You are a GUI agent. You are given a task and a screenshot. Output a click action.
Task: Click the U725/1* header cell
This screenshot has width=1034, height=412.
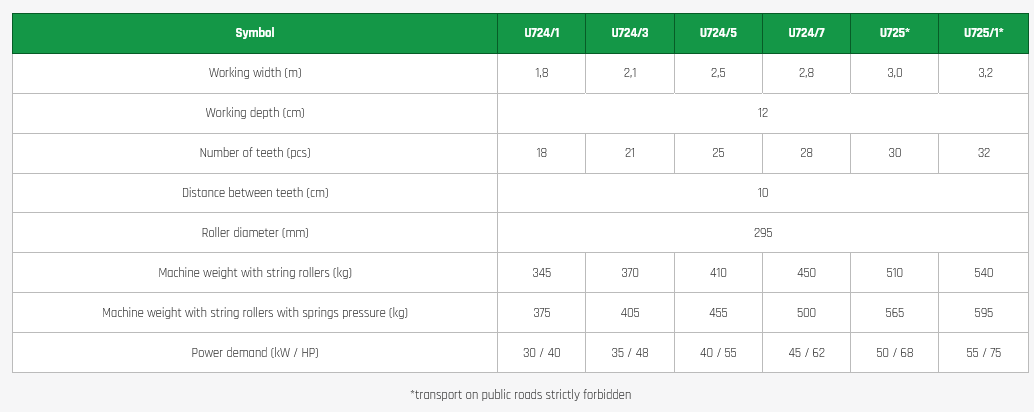[x=983, y=33]
